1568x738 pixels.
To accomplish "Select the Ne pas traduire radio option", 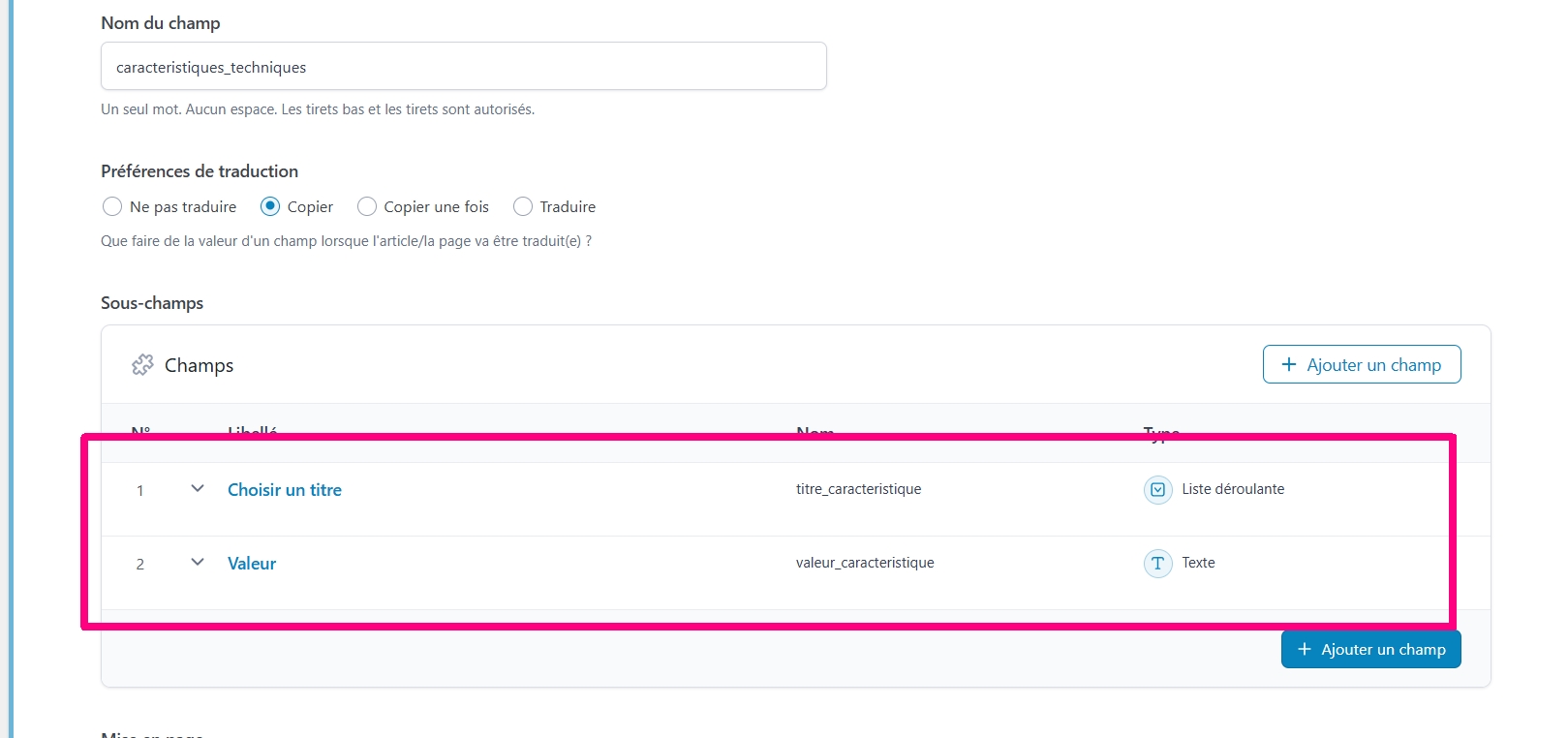I will [112, 206].
